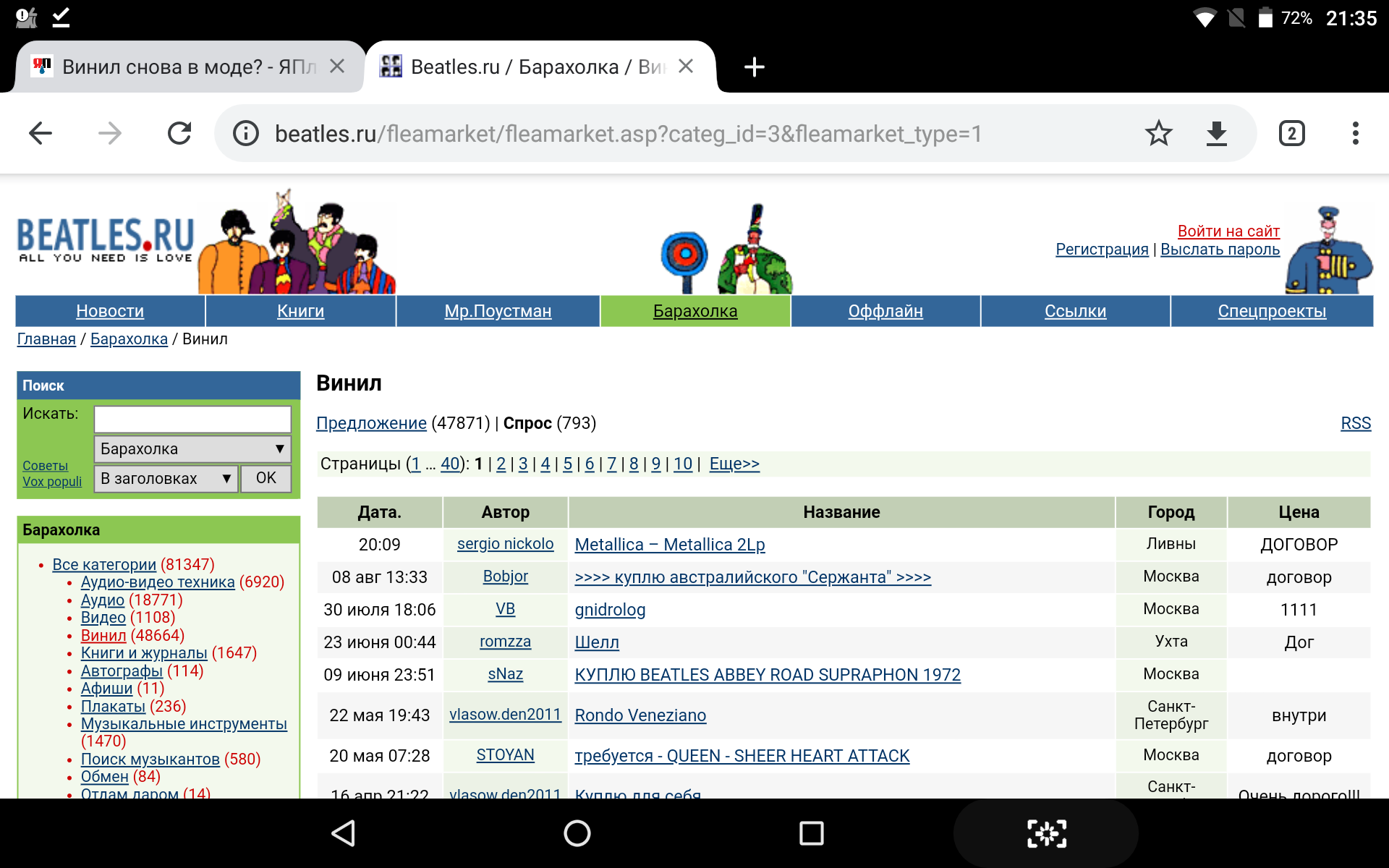Image resolution: width=1389 pixels, height=868 pixels.
Task: Tap the Android home circle button
Action: click(x=577, y=833)
